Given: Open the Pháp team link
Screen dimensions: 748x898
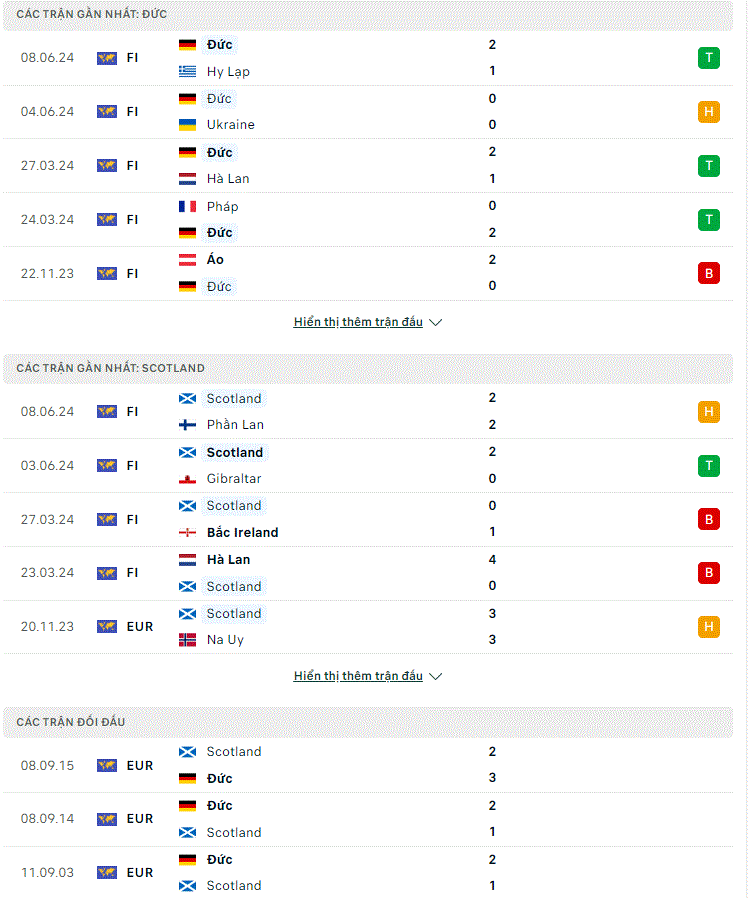Looking at the screenshot, I should tap(222, 206).
